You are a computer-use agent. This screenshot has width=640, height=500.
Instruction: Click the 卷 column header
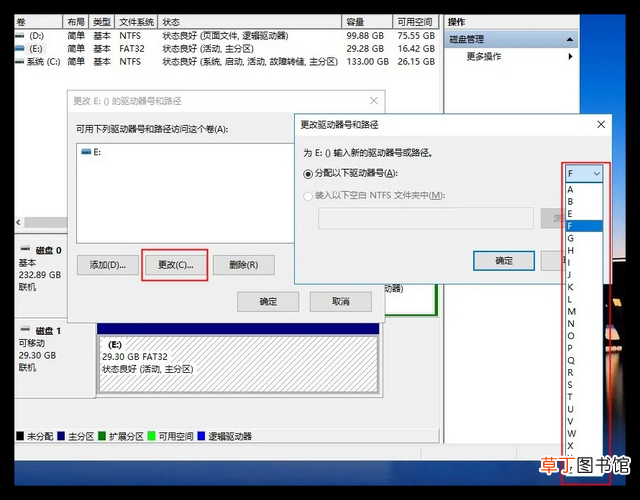click(x=38, y=22)
